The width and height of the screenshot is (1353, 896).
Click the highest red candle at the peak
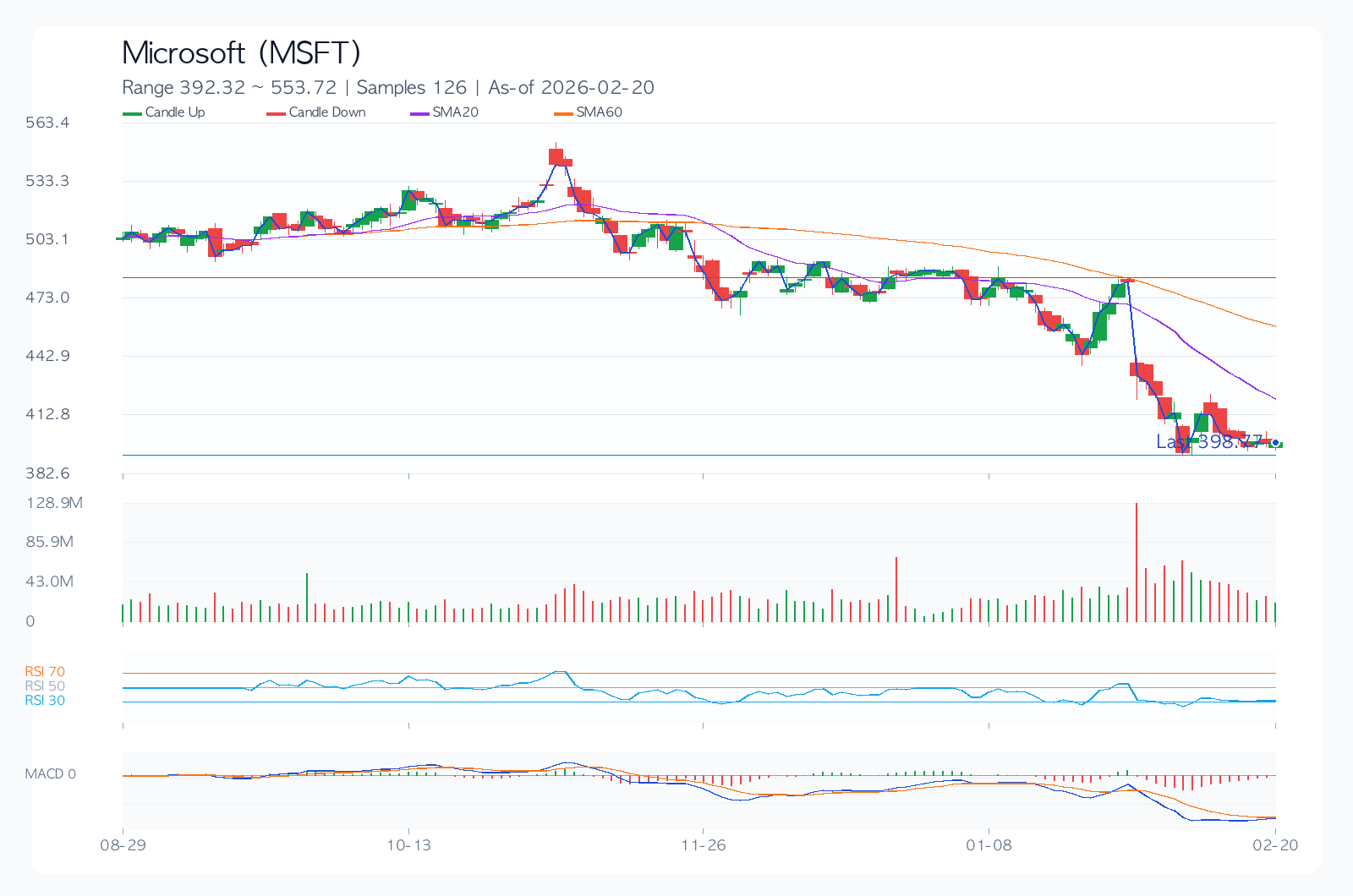[556, 156]
